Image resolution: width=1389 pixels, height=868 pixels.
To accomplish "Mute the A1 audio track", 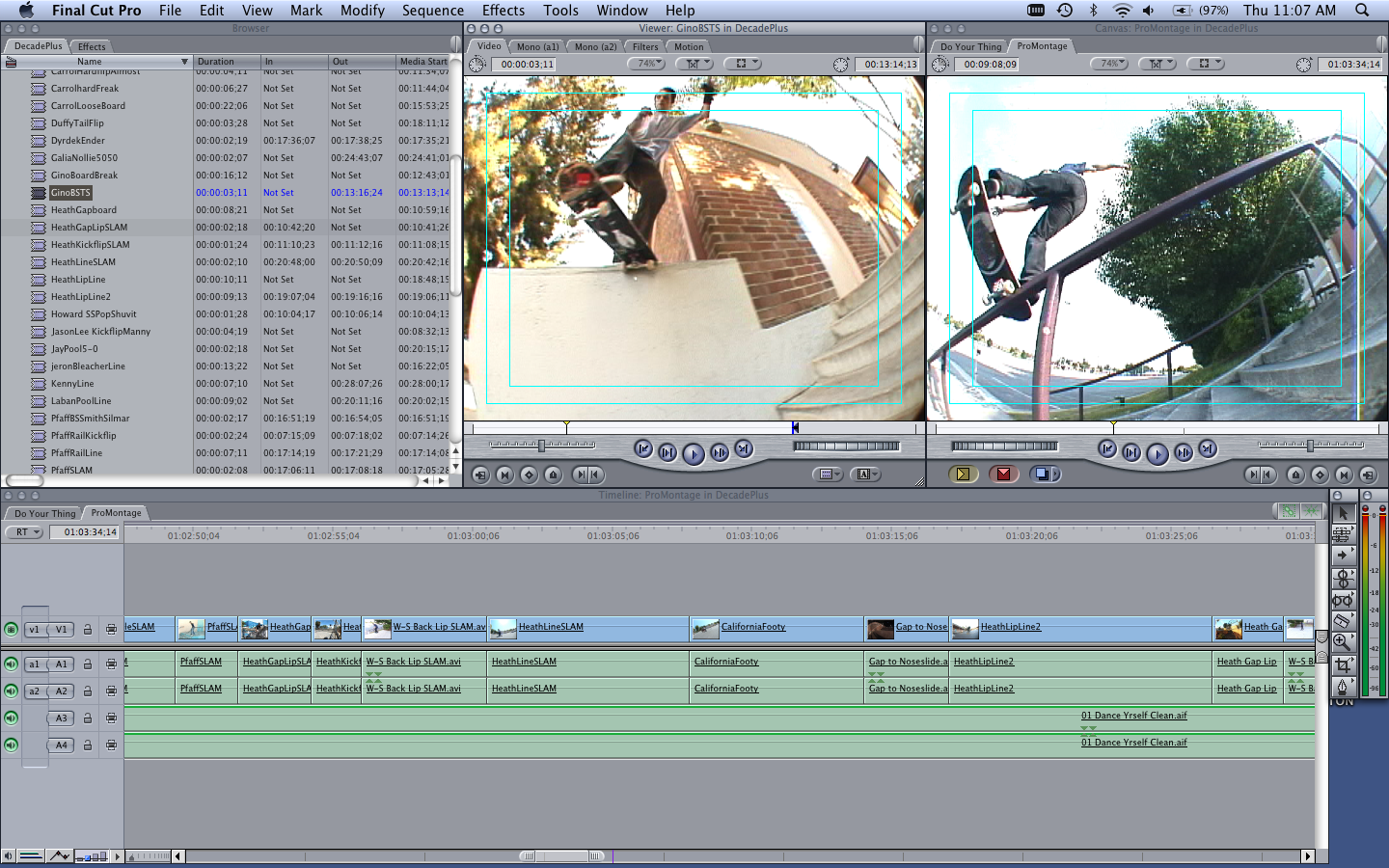I will click(11, 664).
